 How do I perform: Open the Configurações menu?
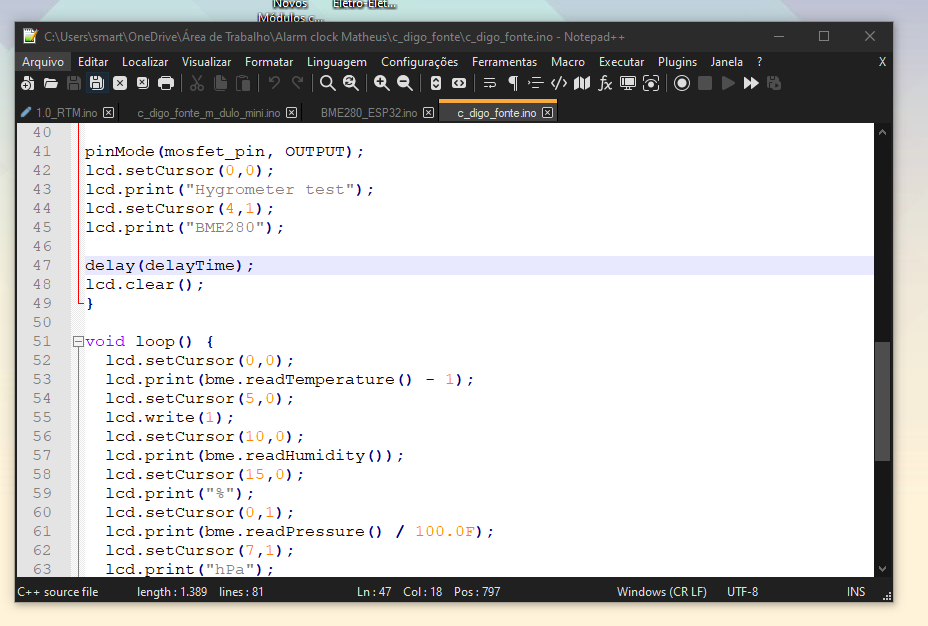point(420,62)
